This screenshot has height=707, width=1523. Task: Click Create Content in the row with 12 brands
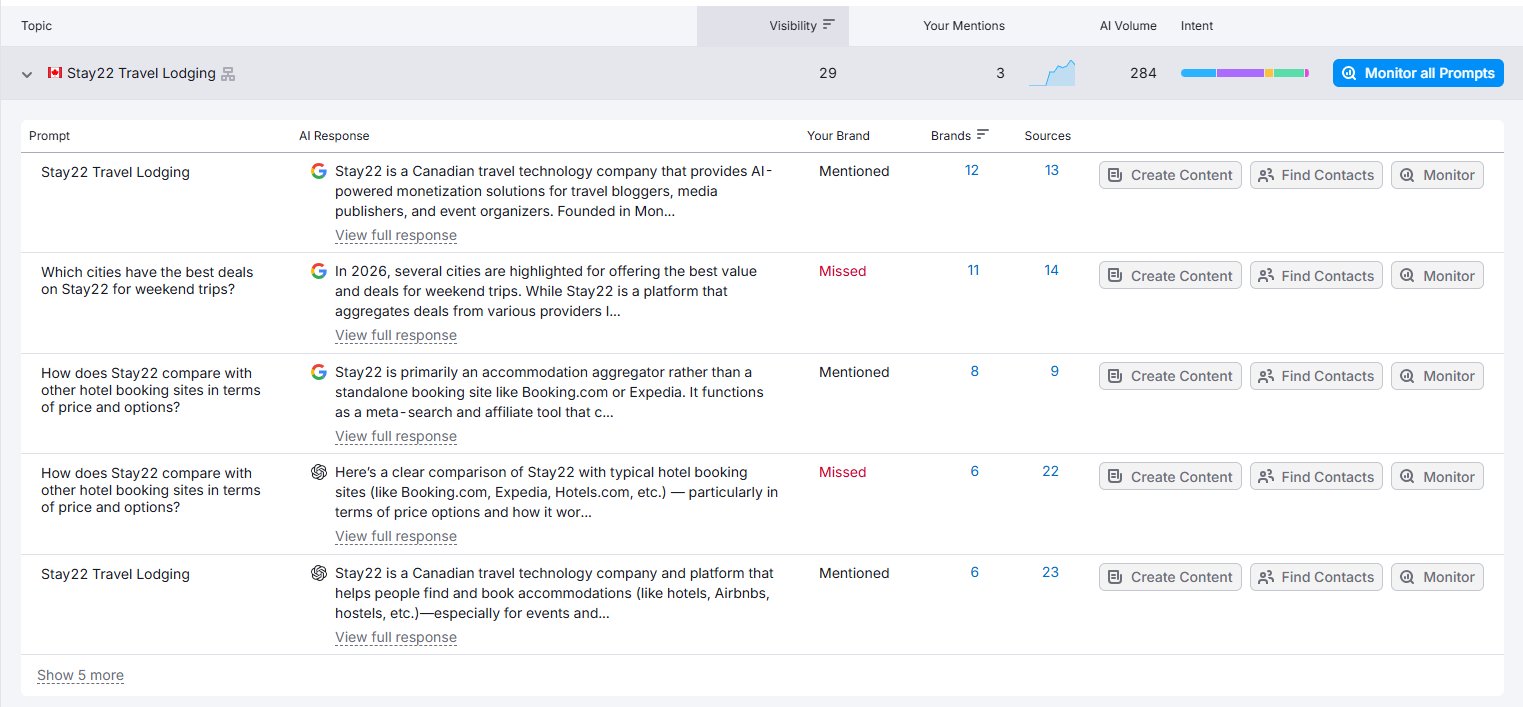click(1170, 175)
